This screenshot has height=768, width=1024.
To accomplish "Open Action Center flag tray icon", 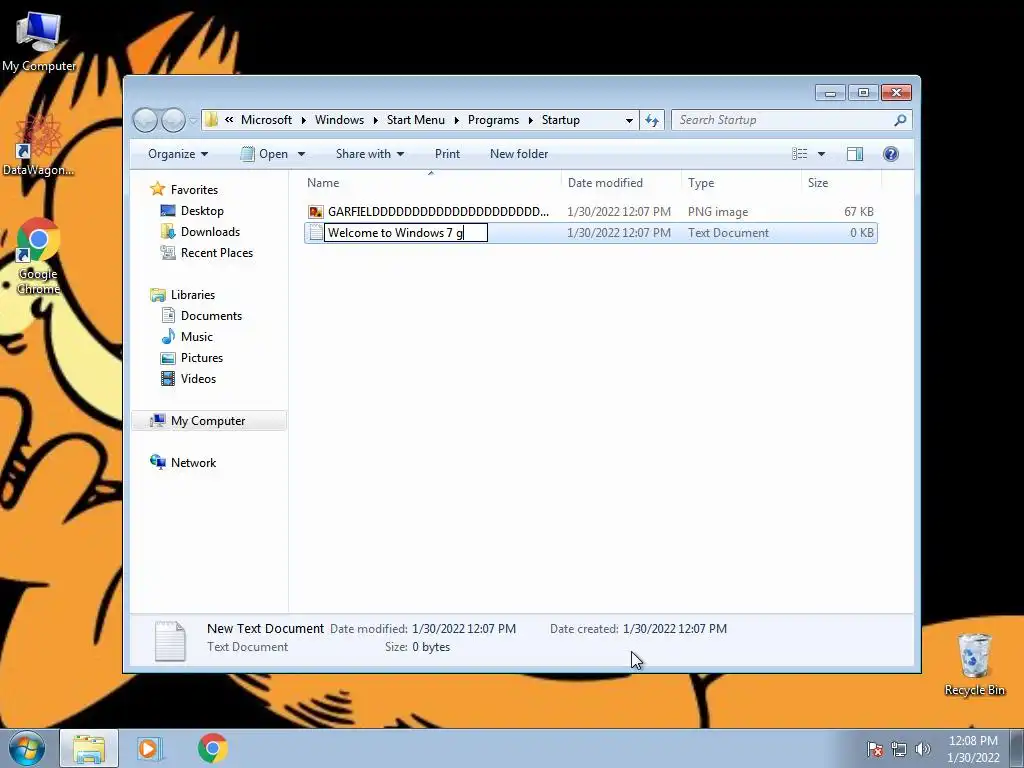I will point(874,748).
